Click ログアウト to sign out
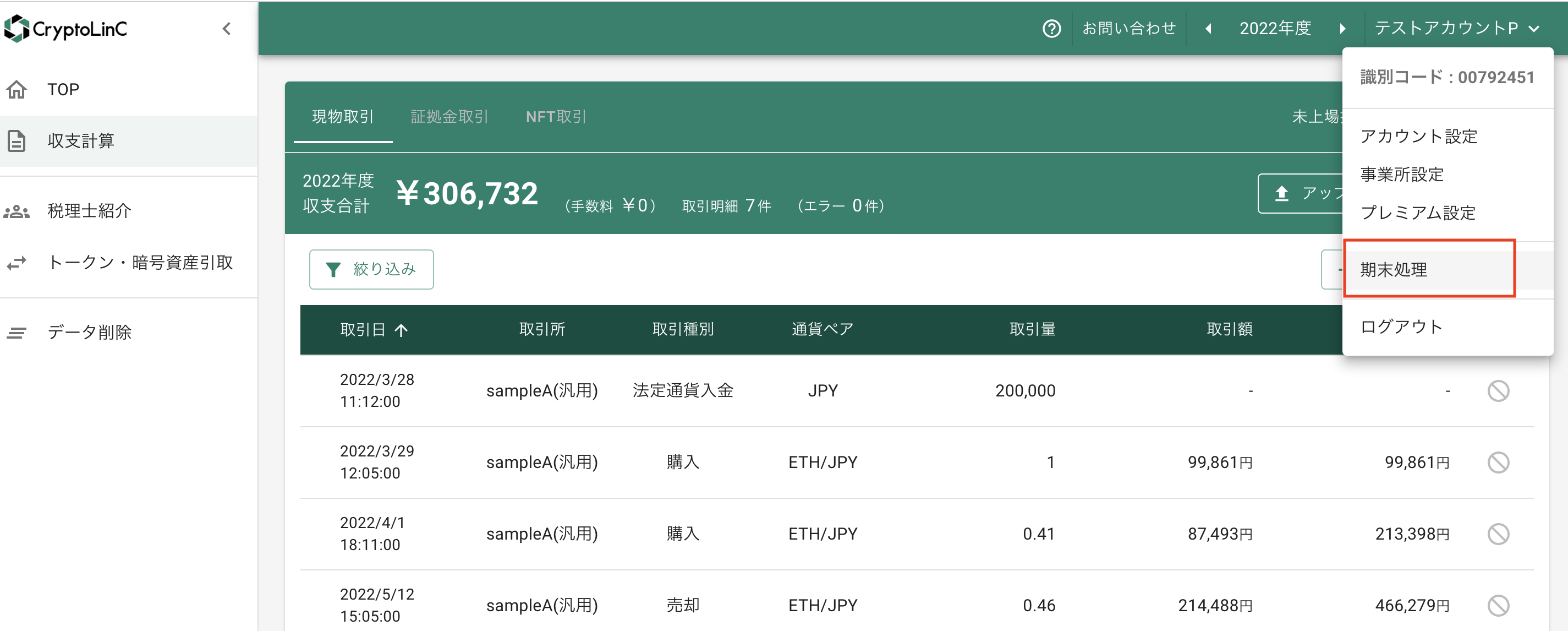The height and width of the screenshot is (631, 1568). (1400, 327)
